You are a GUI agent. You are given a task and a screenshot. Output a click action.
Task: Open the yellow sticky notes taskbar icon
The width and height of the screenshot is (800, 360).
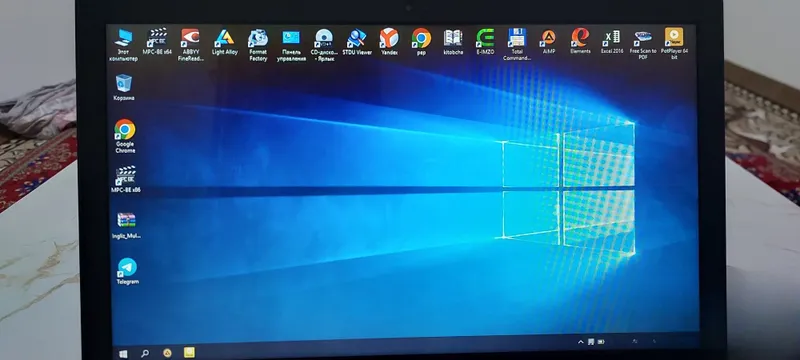pyautogui.click(x=189, y=352)
